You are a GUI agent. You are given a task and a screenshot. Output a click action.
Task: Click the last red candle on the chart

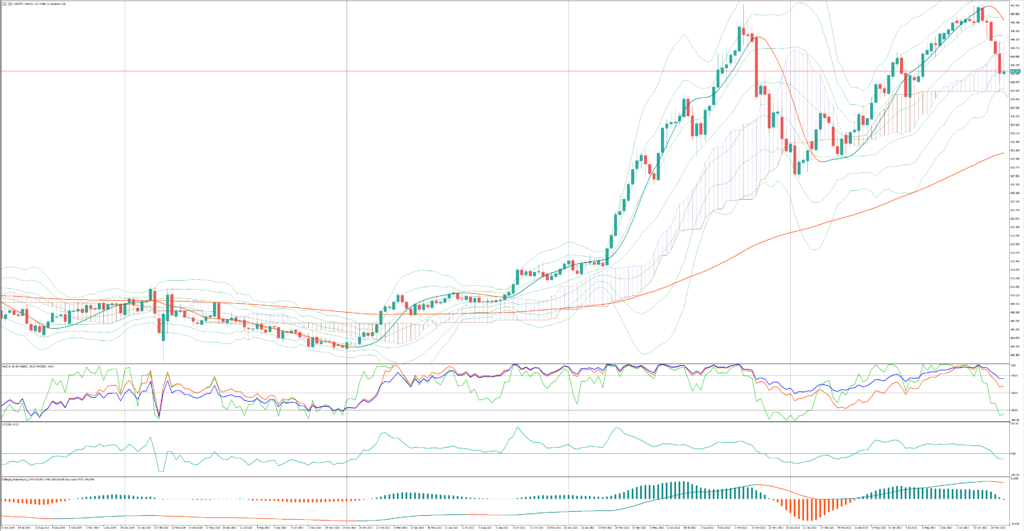(1002, 65)
